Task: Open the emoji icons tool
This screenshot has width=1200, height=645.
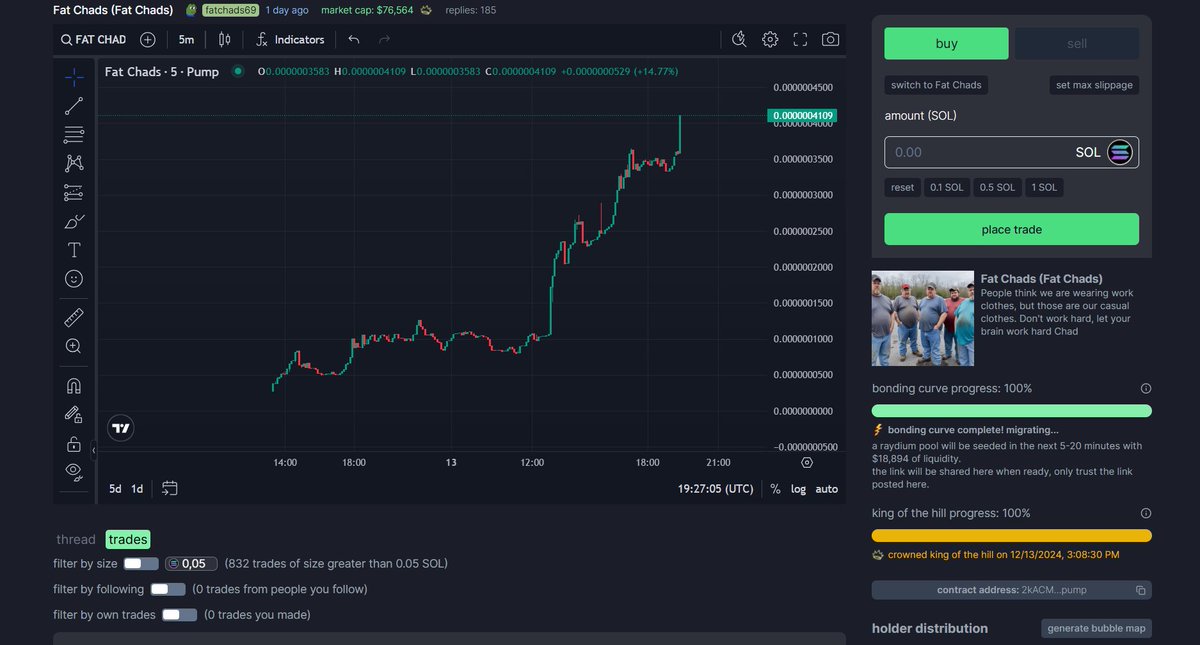Action: click(x=74, y=279)
